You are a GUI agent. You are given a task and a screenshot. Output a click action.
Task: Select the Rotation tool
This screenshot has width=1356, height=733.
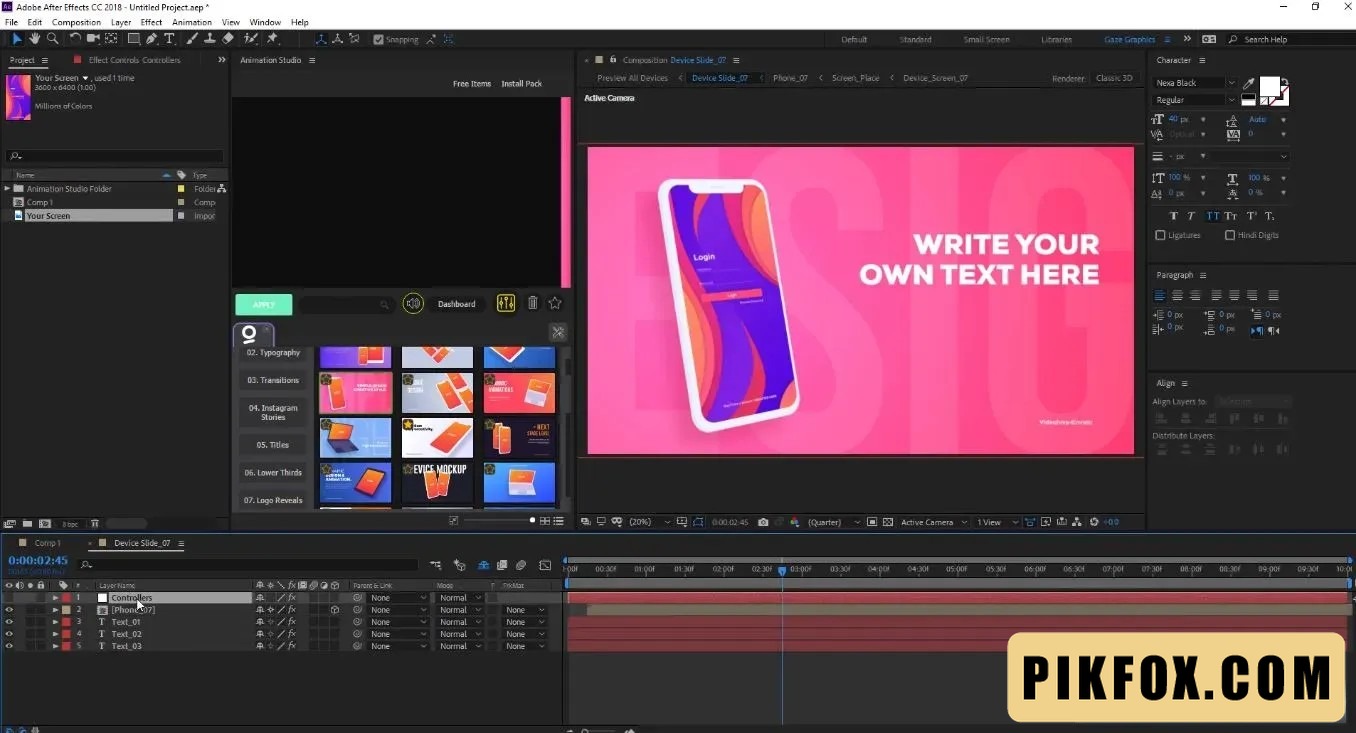coord(75,39)
